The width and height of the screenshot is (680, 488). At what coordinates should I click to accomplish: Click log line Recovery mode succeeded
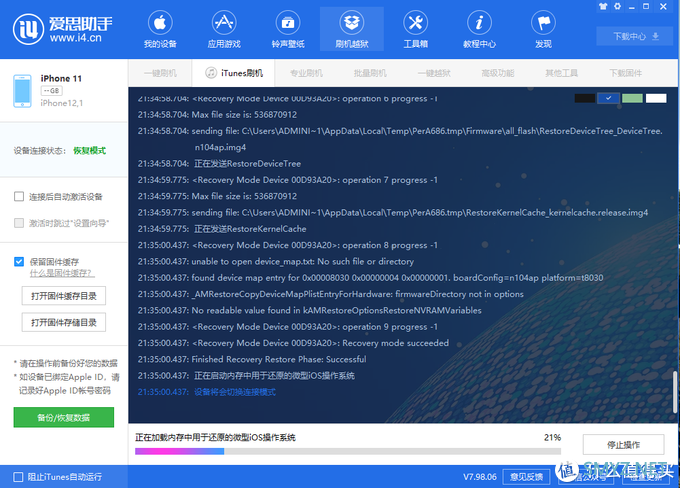(293, 343)
